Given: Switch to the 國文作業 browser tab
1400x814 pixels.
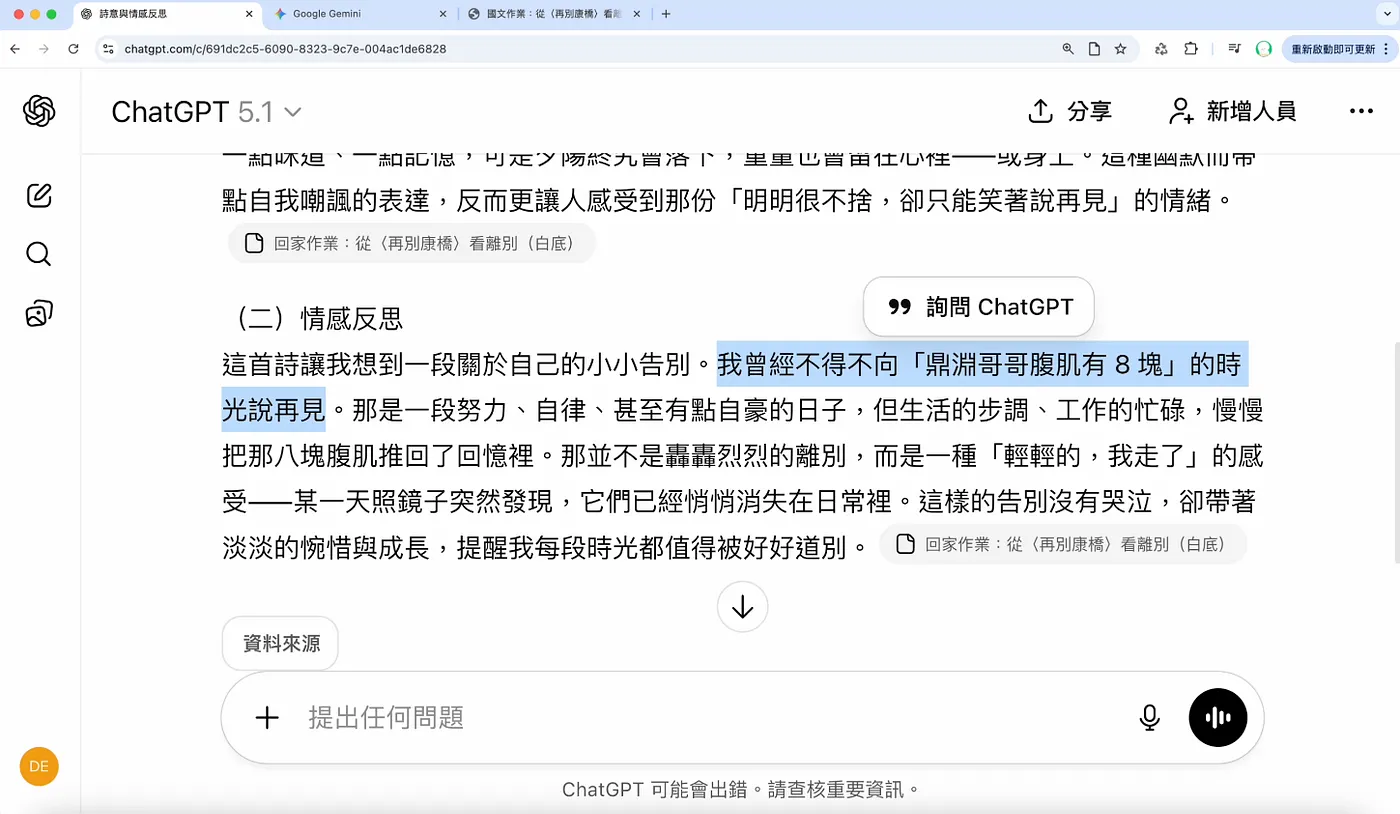Looking at the screenshot, I should pos(557,14).
